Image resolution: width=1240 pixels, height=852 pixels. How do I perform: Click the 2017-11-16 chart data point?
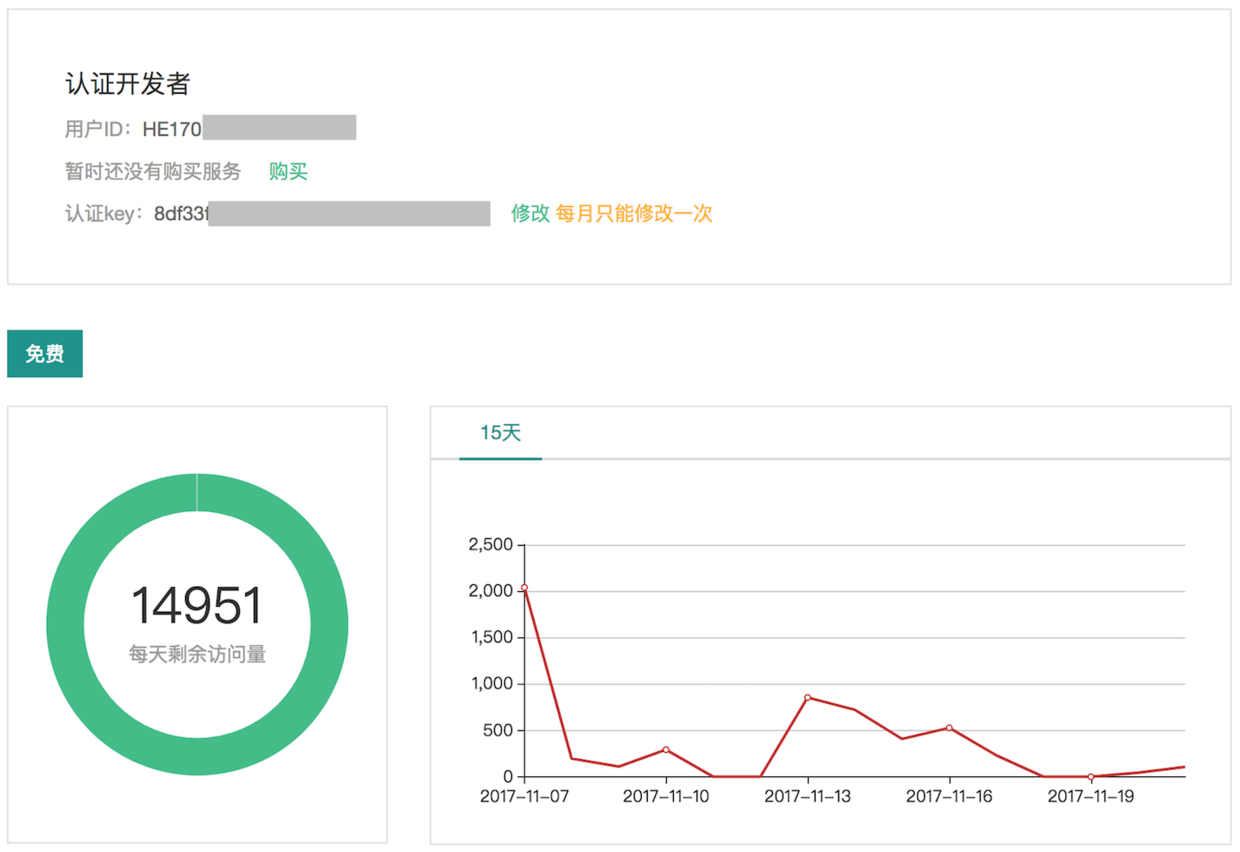[949, 728]
